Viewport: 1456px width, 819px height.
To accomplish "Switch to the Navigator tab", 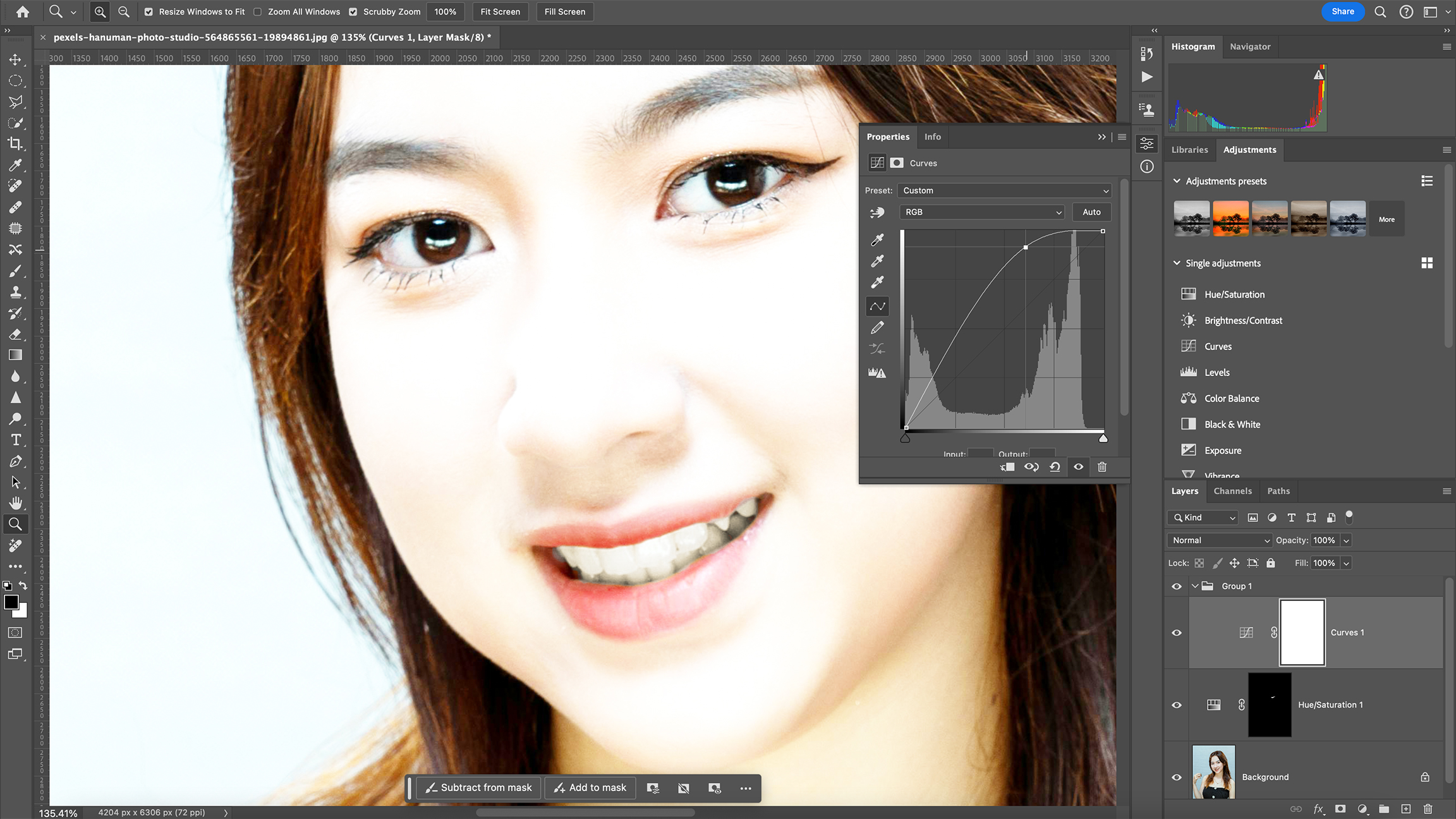I will [x=1250, y=46].
